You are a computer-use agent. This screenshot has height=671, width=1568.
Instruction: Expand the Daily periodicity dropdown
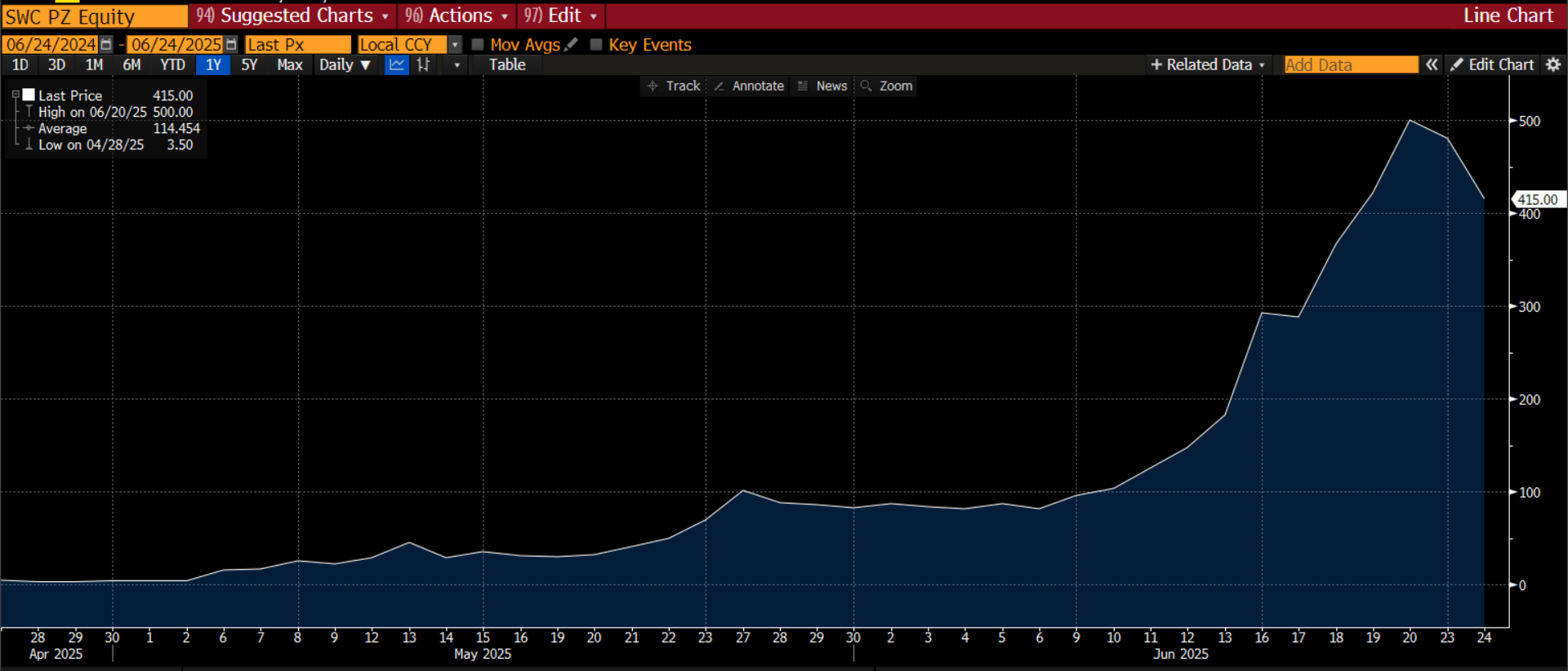click(x=345, y=64)
